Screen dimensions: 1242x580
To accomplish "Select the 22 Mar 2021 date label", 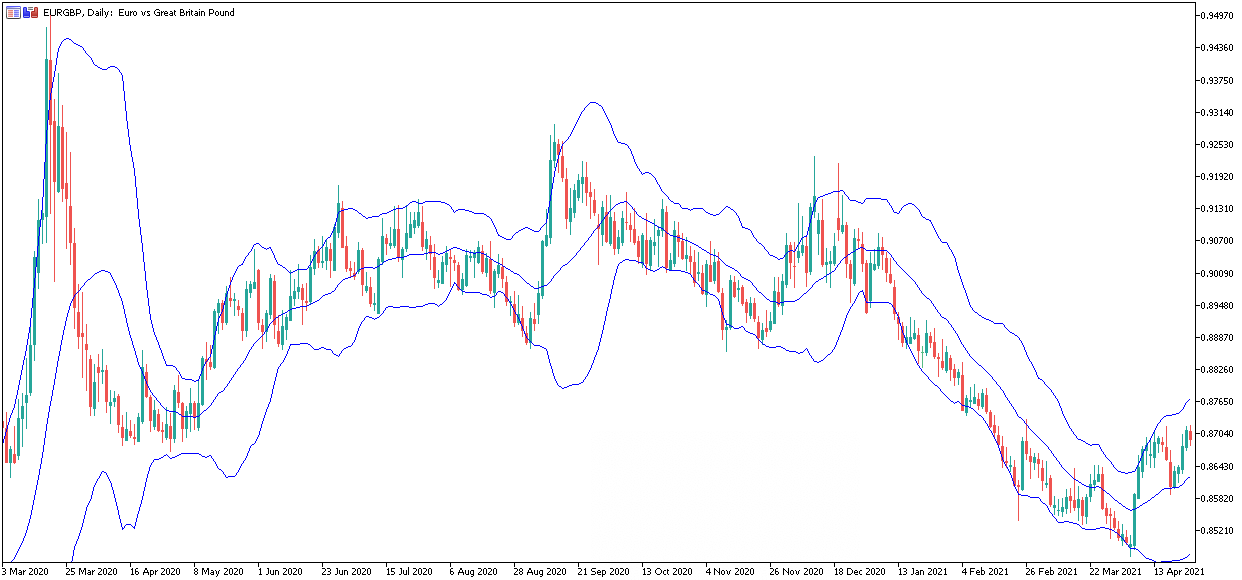I will click(1113, 572).
